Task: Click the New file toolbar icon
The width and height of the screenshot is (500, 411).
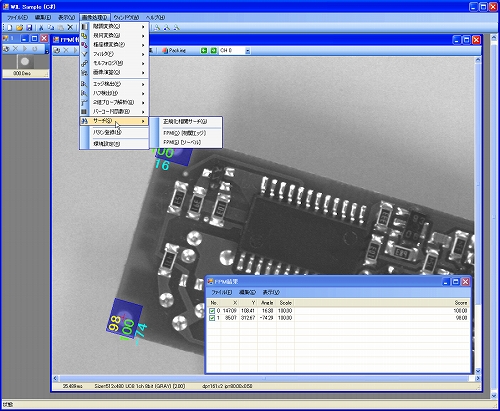Action: tap(10, 27)
